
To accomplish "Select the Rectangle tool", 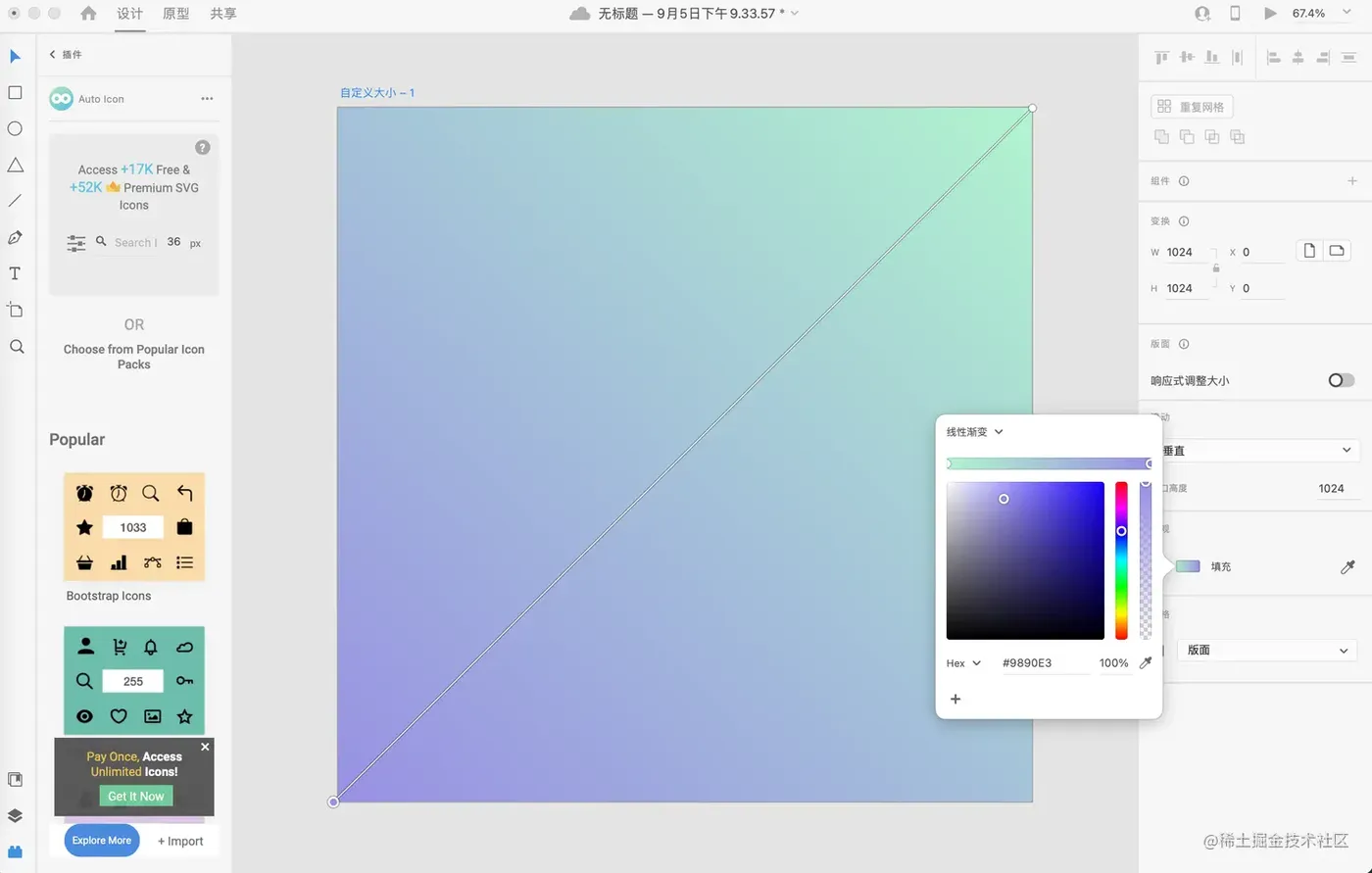I will 16,92.
